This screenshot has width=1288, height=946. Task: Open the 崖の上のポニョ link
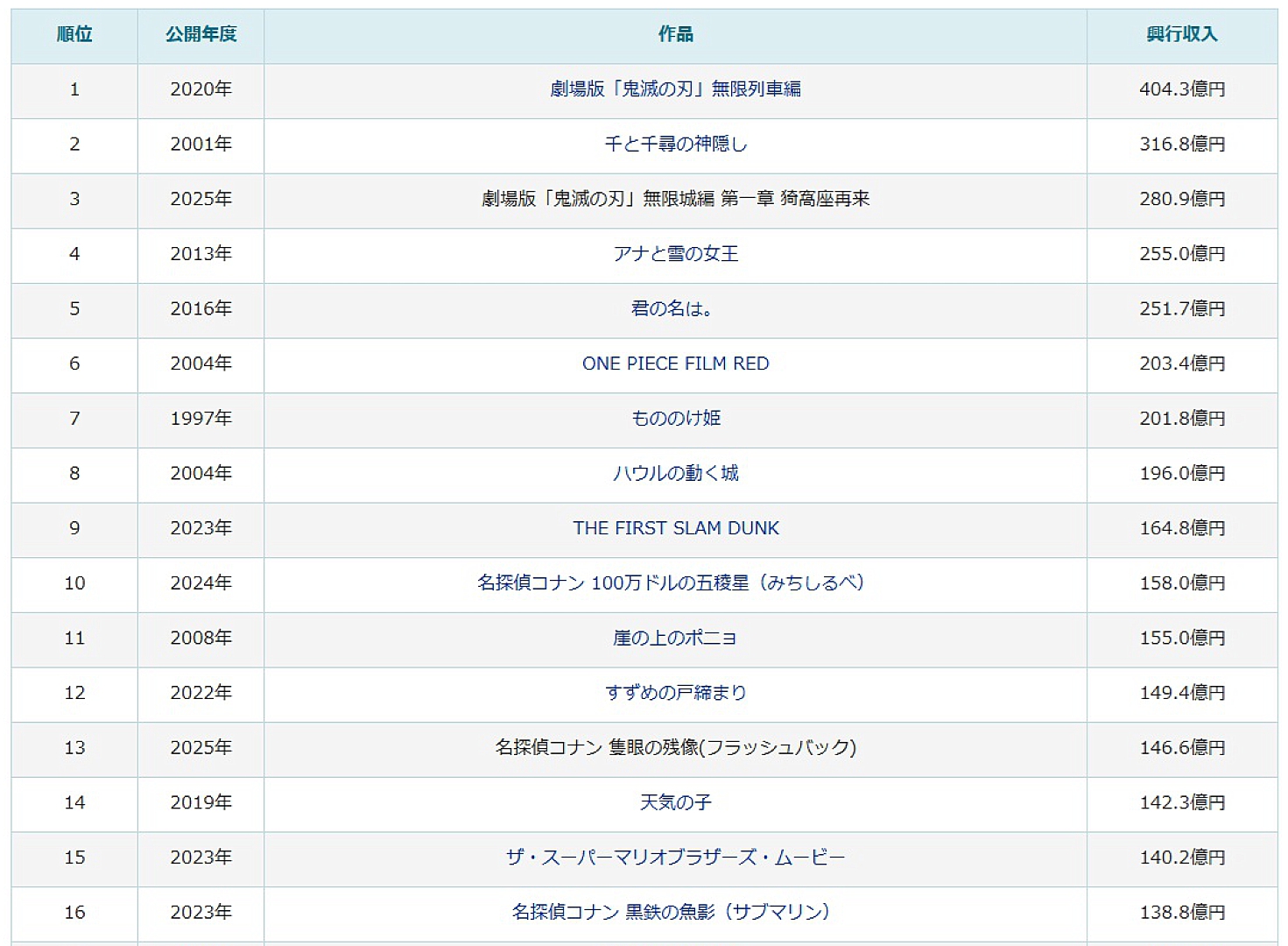click(675, 639)
